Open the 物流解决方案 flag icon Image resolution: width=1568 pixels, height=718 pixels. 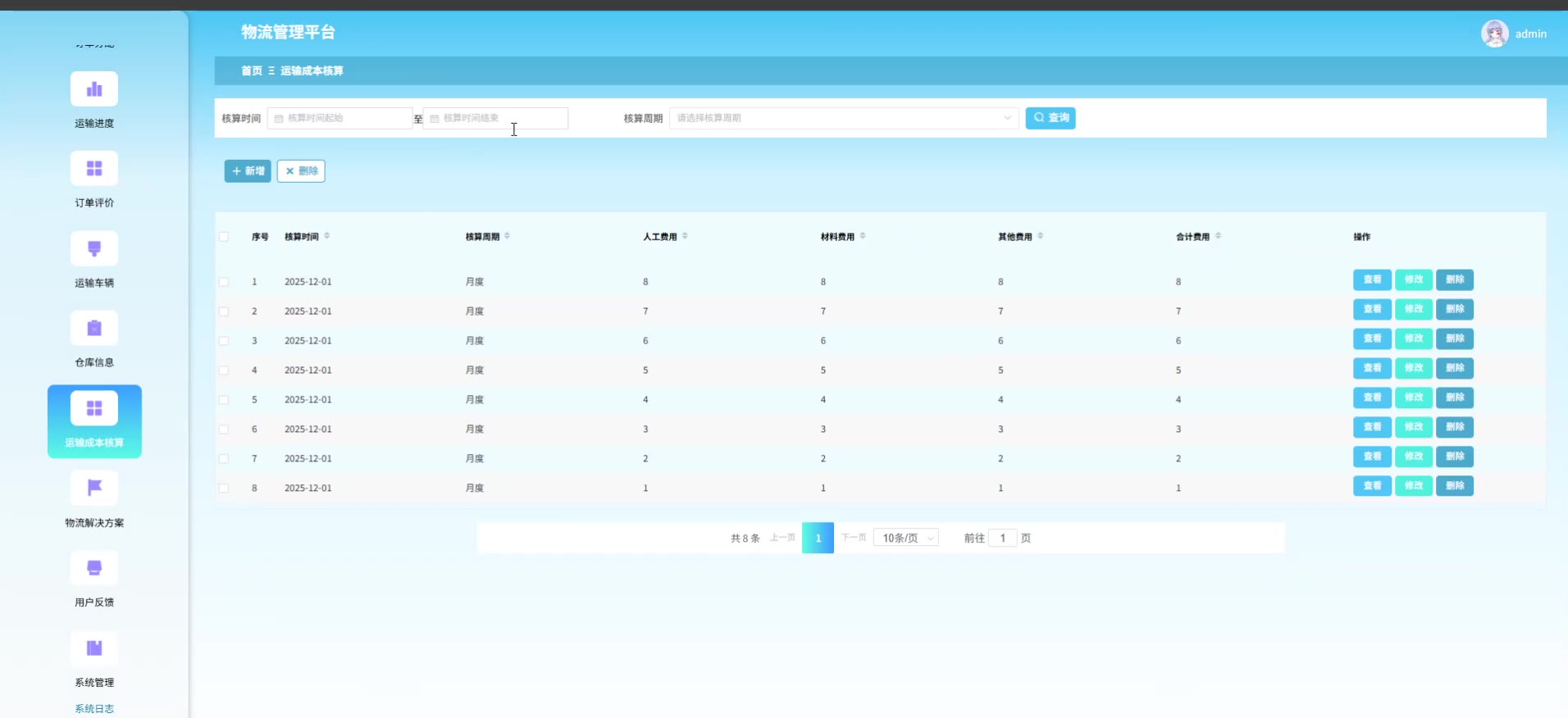click(x=94, y=489)
